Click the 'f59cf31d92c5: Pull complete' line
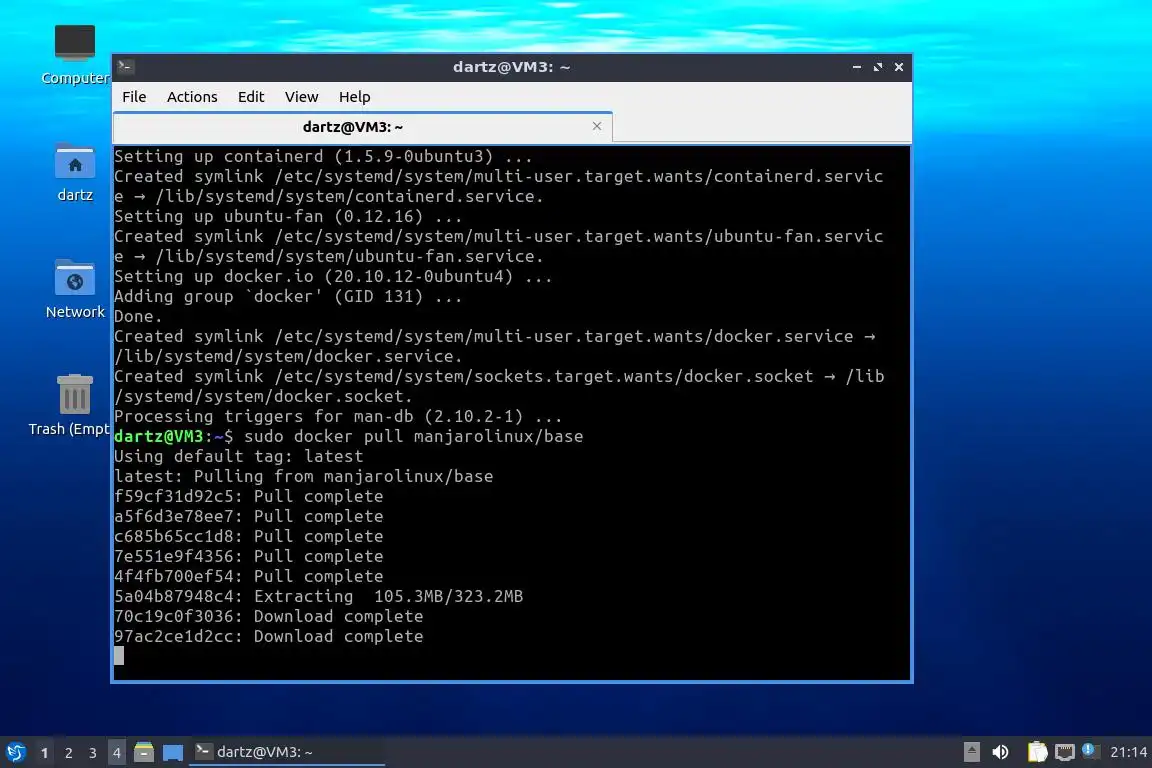Screen dimensions: 1152x768 (x=248, y=496)
